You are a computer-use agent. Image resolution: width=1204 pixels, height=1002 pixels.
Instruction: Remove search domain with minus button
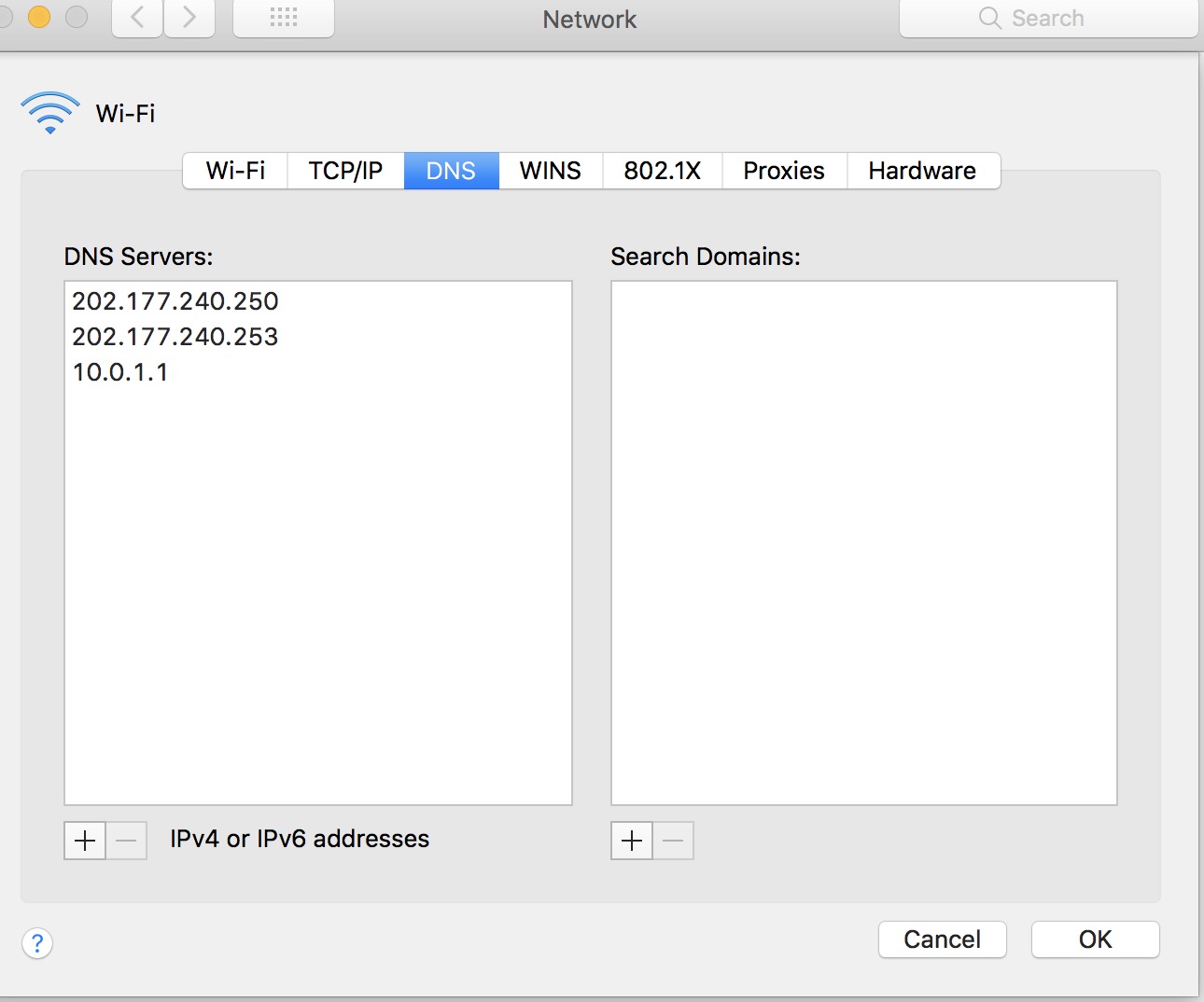(673, 841)
